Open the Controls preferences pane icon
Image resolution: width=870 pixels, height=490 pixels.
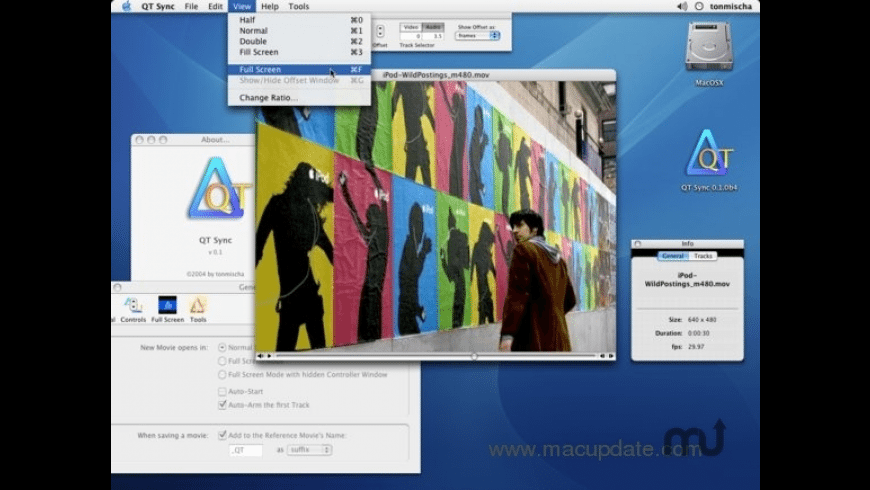(x=133, y=309)
